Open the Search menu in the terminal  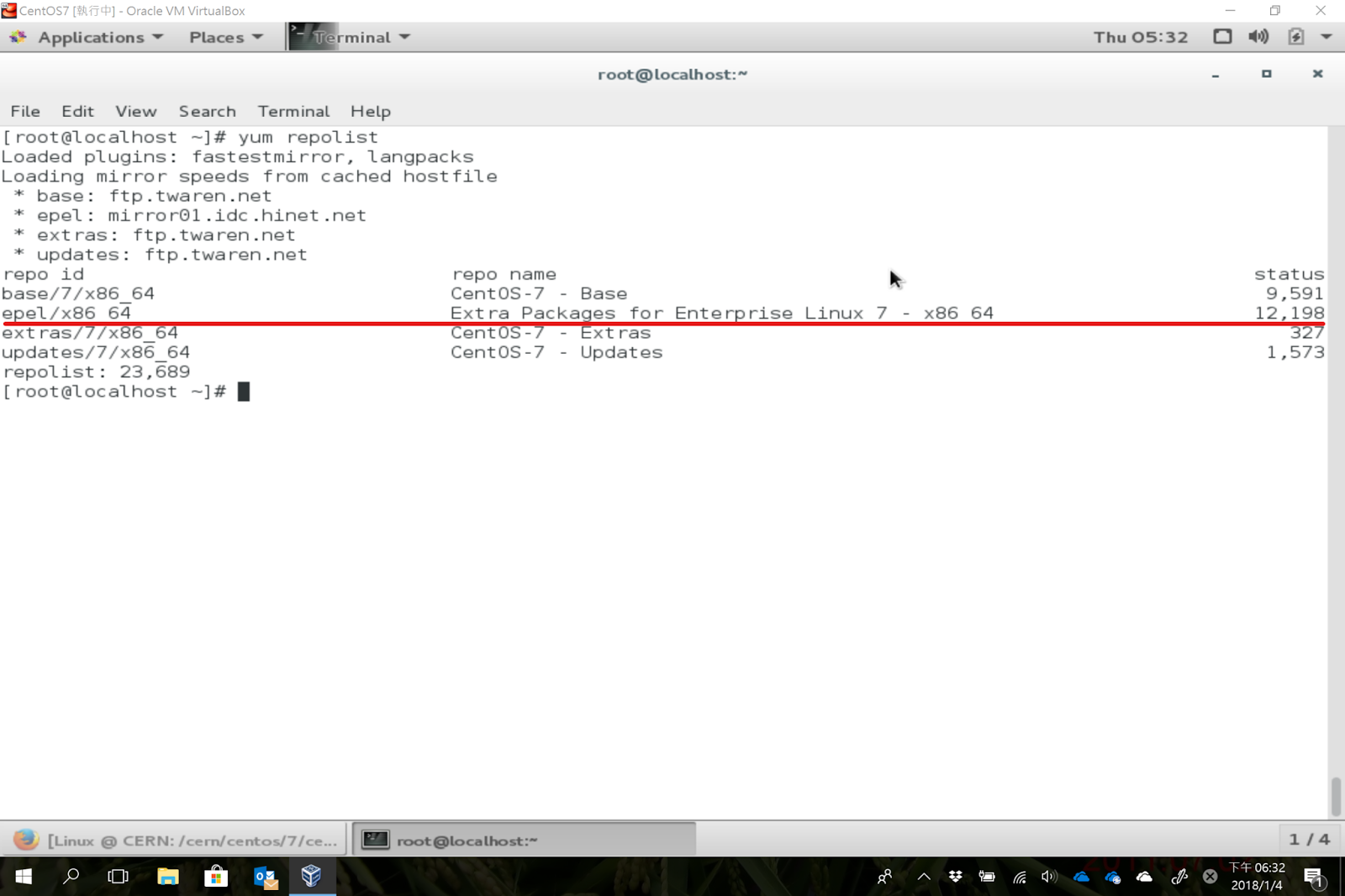click(207, 111)
